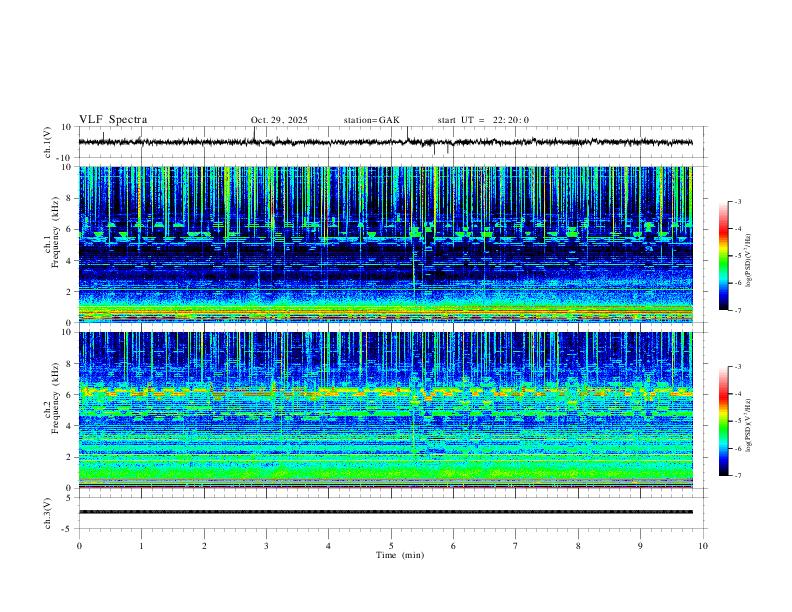Click the time axis tick label "0"
This screenshot has width=792, height=612.
tap(79, 546)
